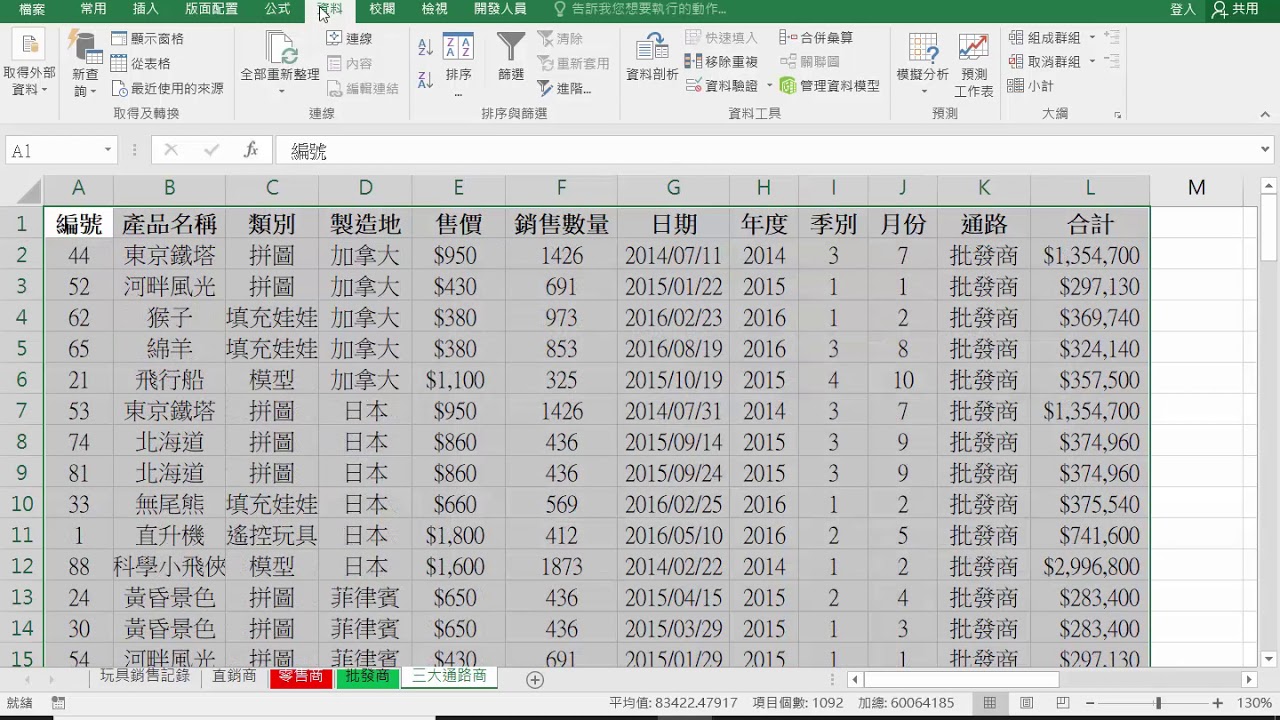Switch to the 常用 home tab

coord(93,9)
